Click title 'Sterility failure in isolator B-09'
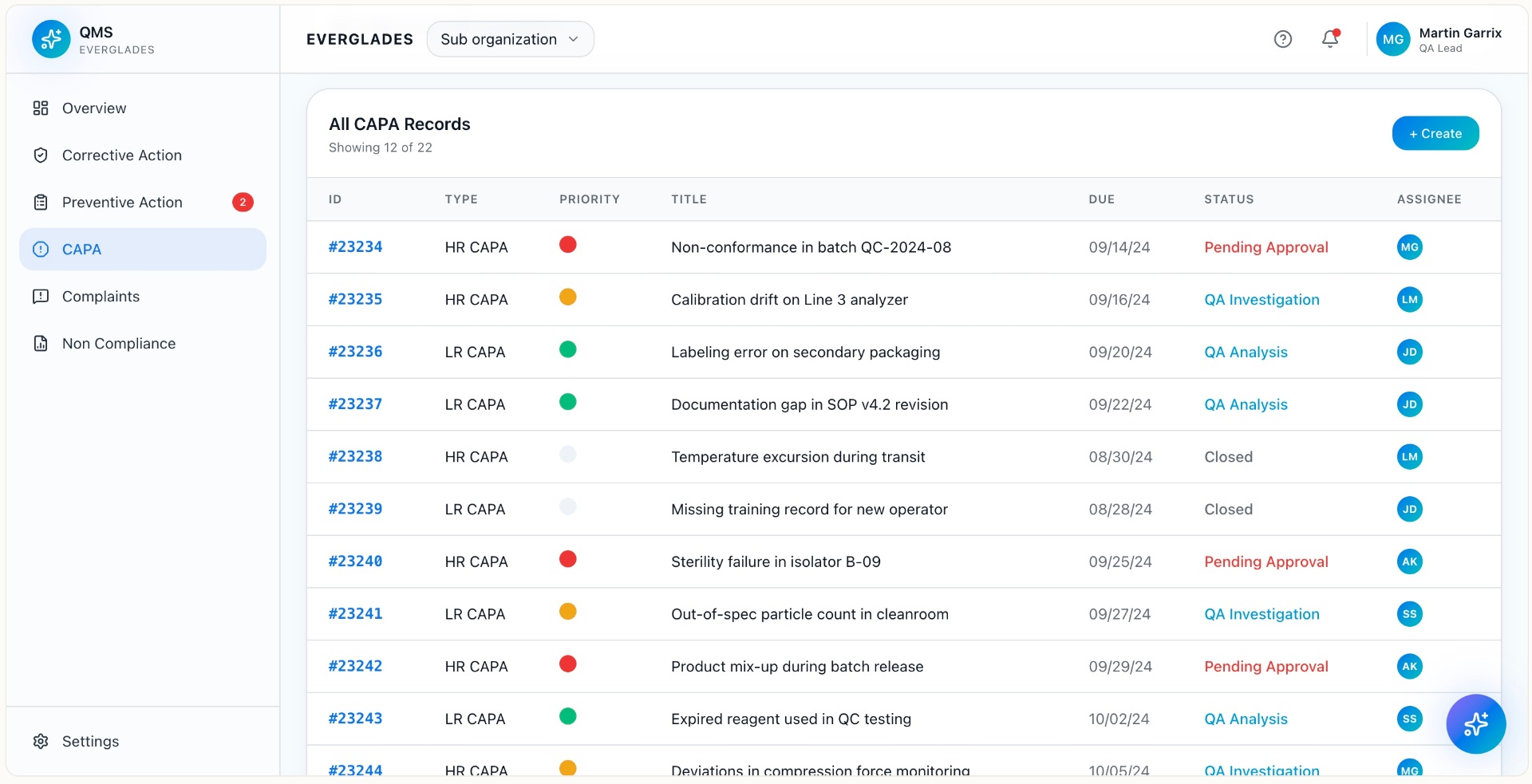The image size is (1532, 784). click(776, 561)
